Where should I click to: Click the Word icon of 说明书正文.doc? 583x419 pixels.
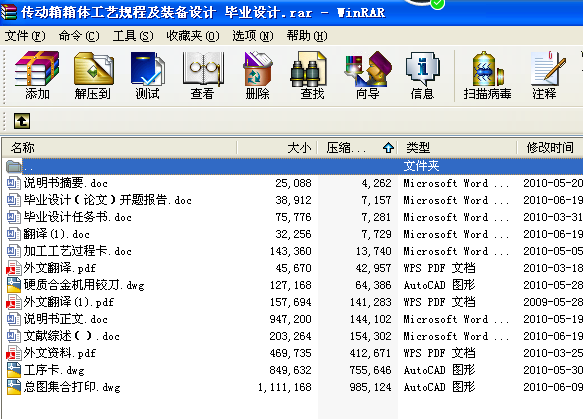pos(13,319)
